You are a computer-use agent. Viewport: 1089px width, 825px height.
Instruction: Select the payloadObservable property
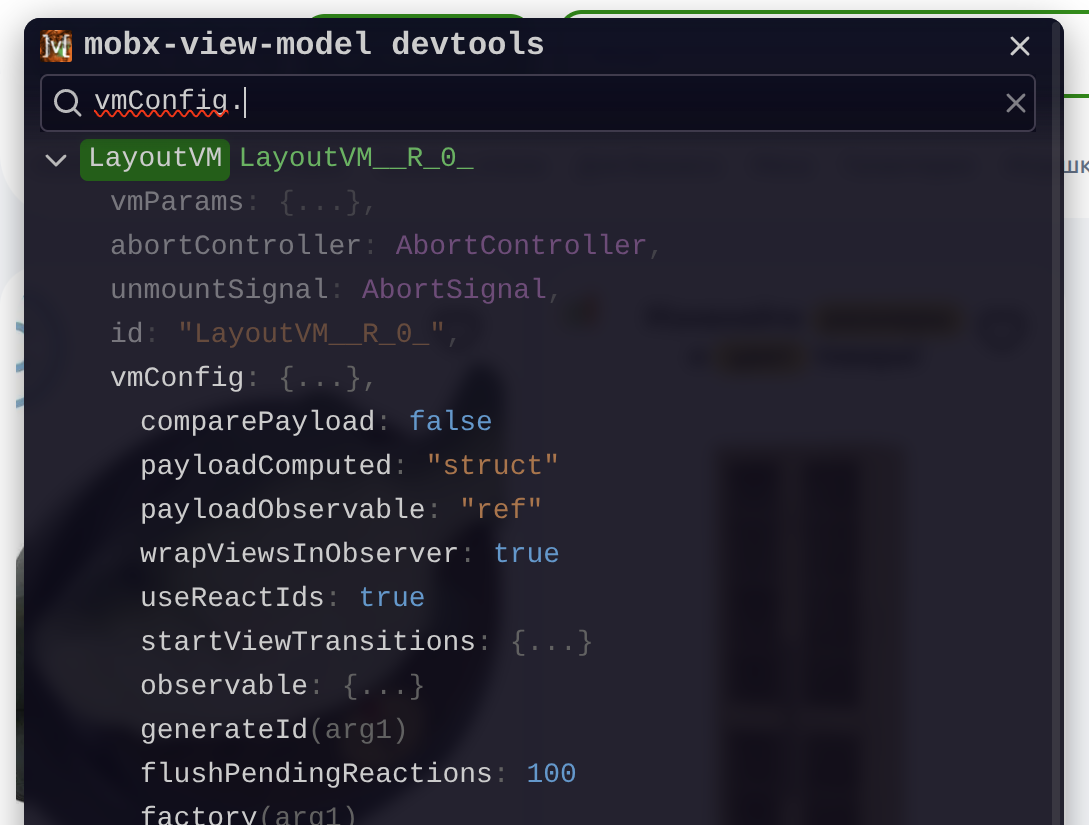coord(283,510)
